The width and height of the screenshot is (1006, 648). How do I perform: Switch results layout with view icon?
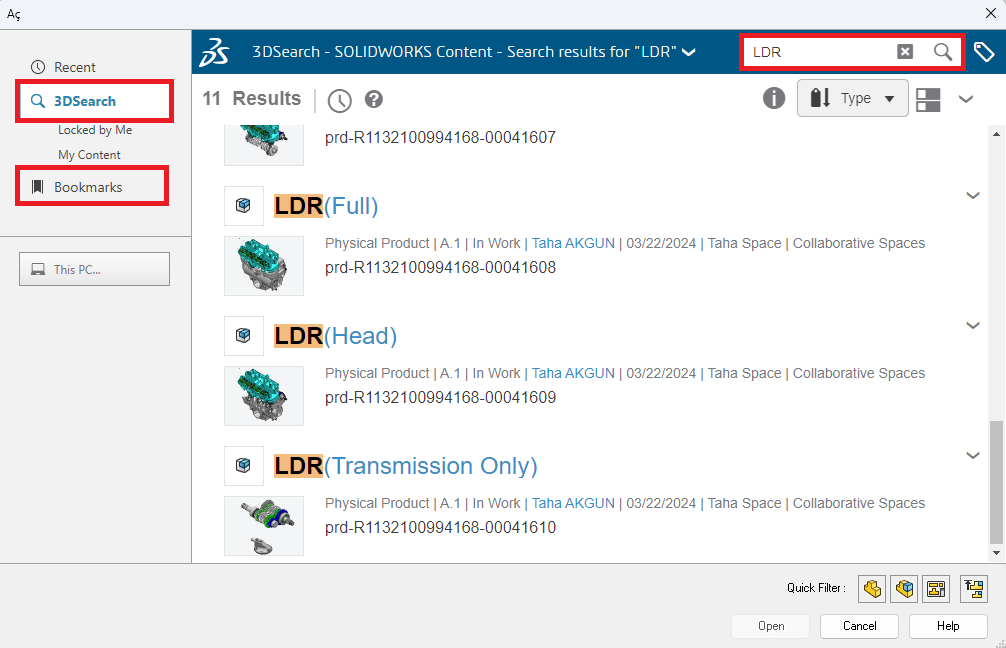928,99
